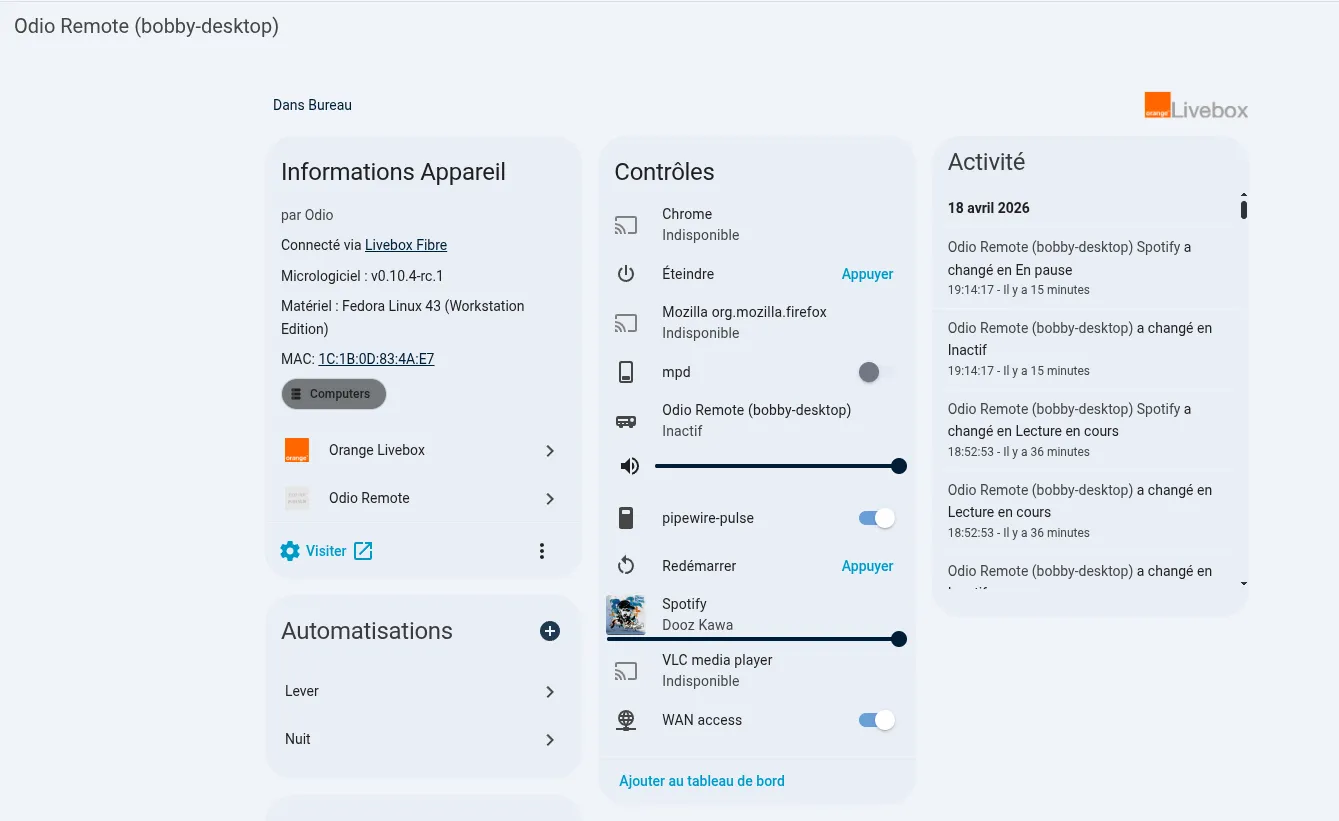Click the MAC address link
This screenshot has width=1339, height=821.
coord(376,359)
